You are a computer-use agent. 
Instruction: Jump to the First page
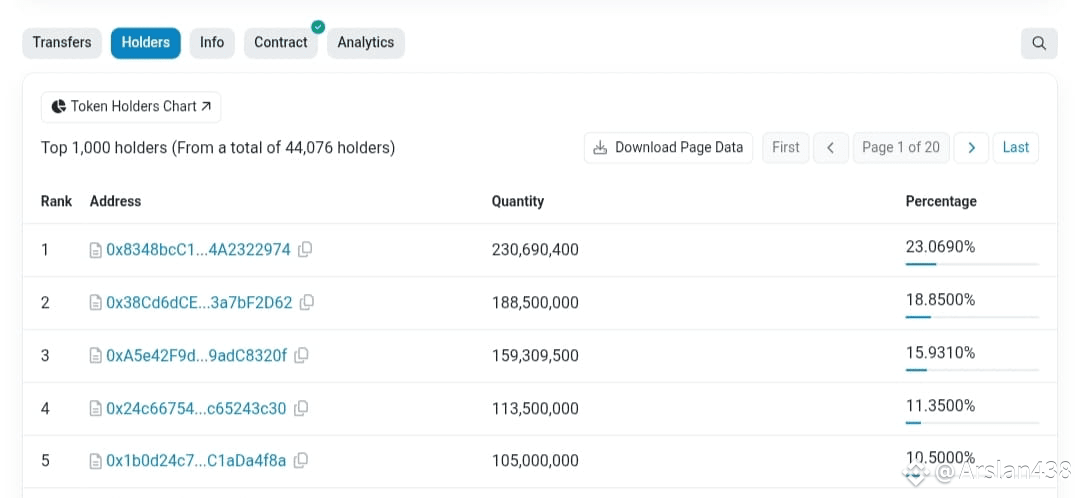click(786, 147)
